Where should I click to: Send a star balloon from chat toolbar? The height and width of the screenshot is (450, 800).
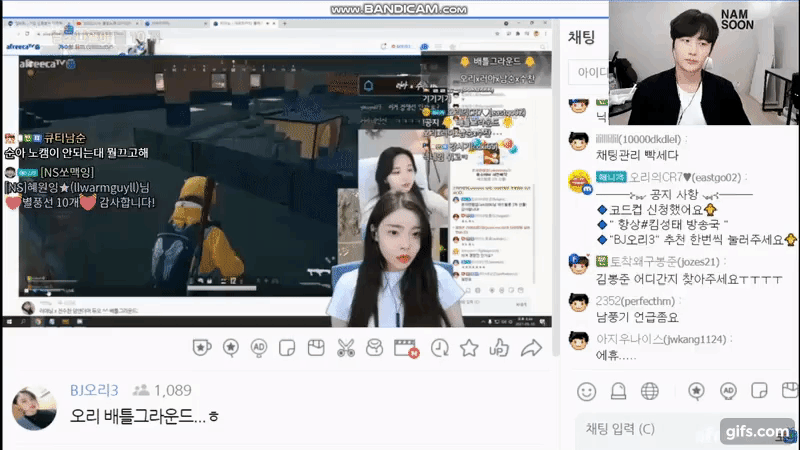pos(696,391)
